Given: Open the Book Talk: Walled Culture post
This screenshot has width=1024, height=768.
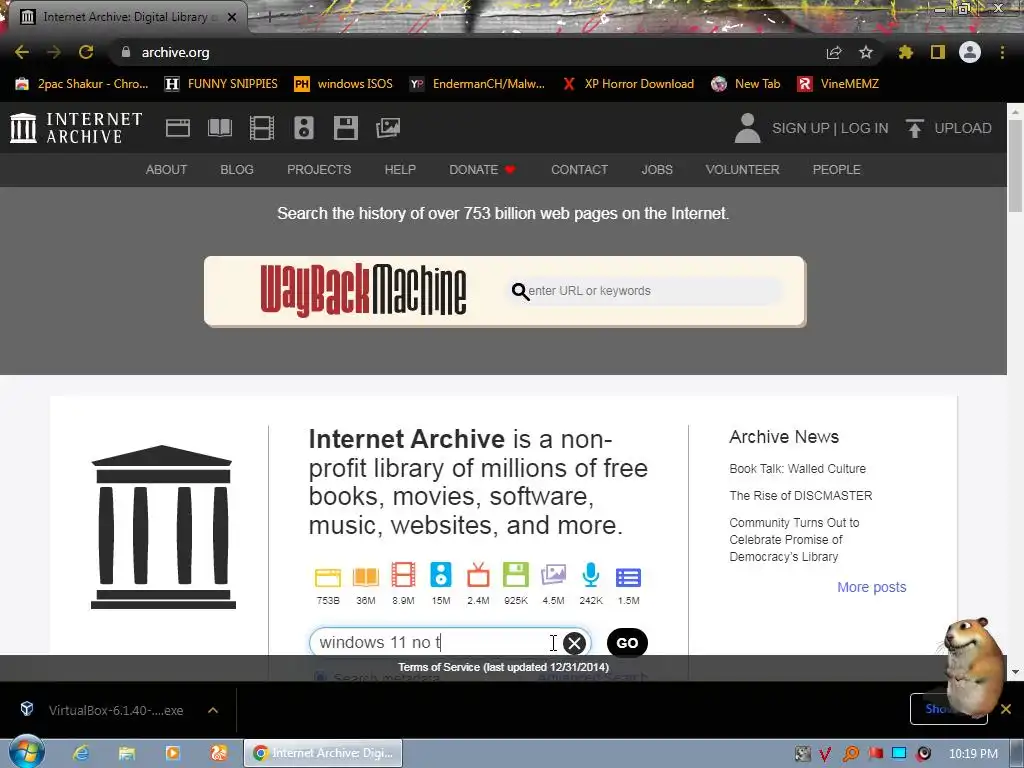Looking at the screenshot, I should (x=797, y=469).
